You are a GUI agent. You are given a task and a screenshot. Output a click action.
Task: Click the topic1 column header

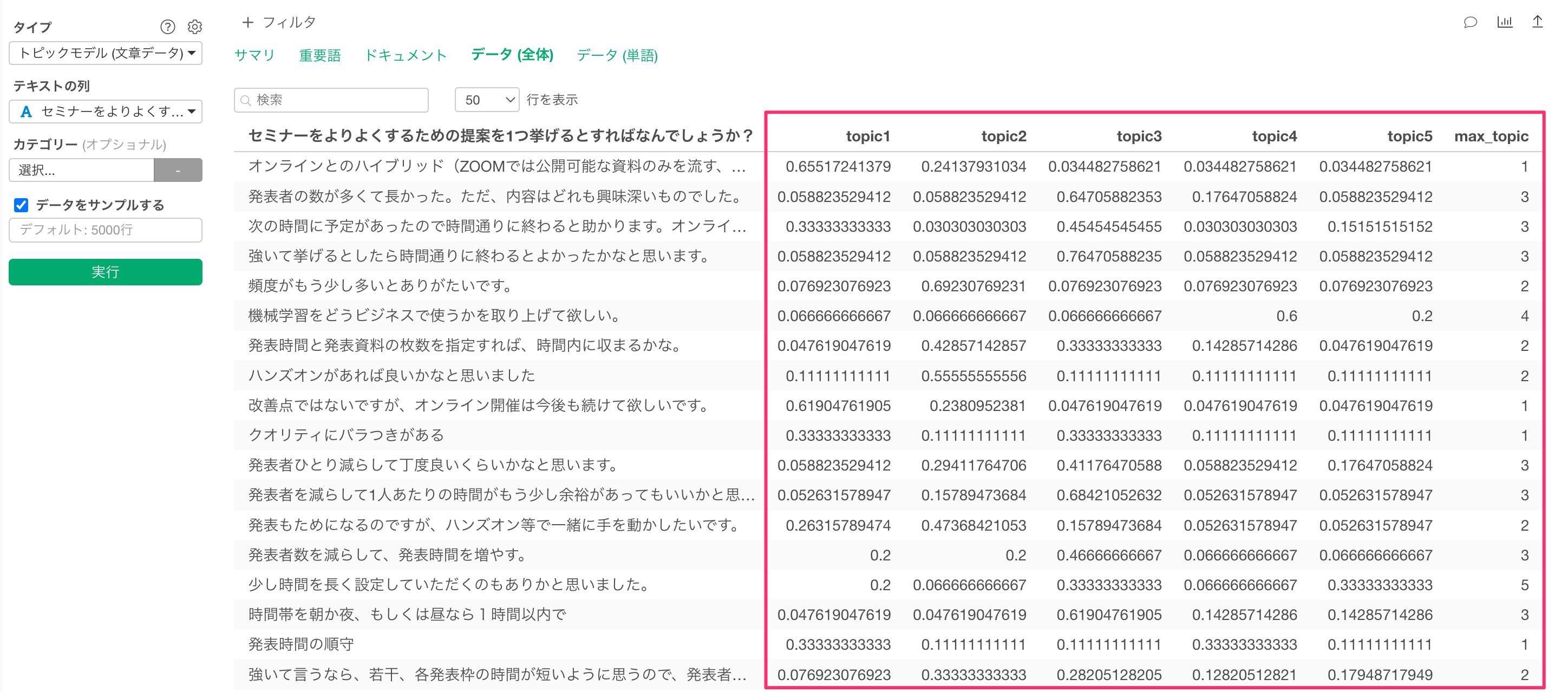tap(867, 136)
